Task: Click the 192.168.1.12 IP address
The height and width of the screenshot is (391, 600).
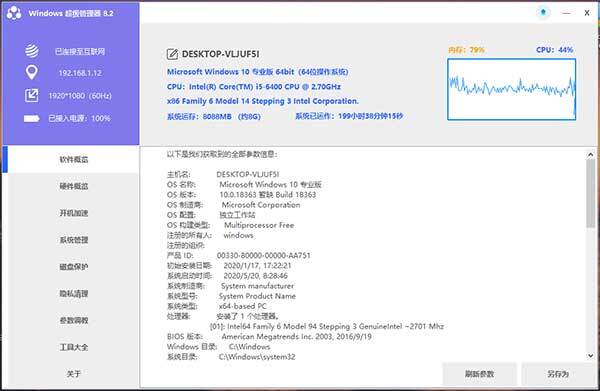Action: click(x=80, y=73)
